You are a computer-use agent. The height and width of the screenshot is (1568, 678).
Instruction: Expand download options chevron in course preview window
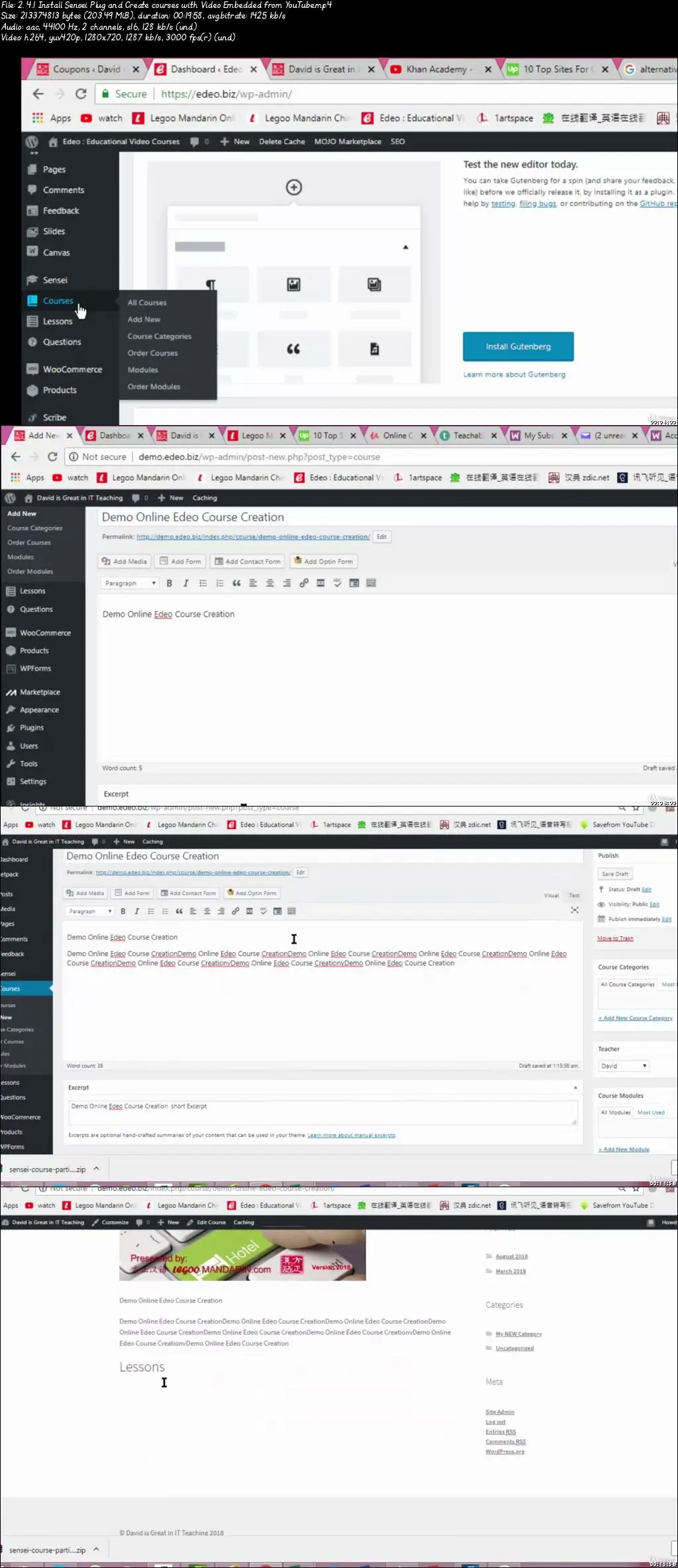click(x=97, y=1550)
